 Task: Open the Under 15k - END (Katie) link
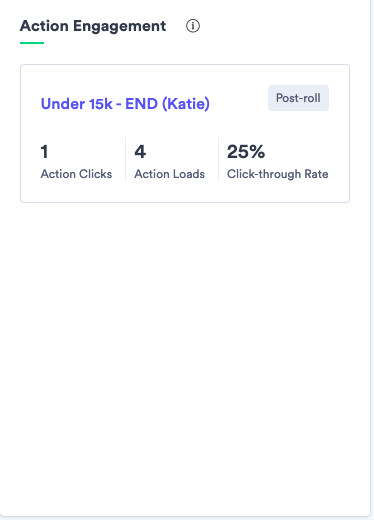(125, 104)
